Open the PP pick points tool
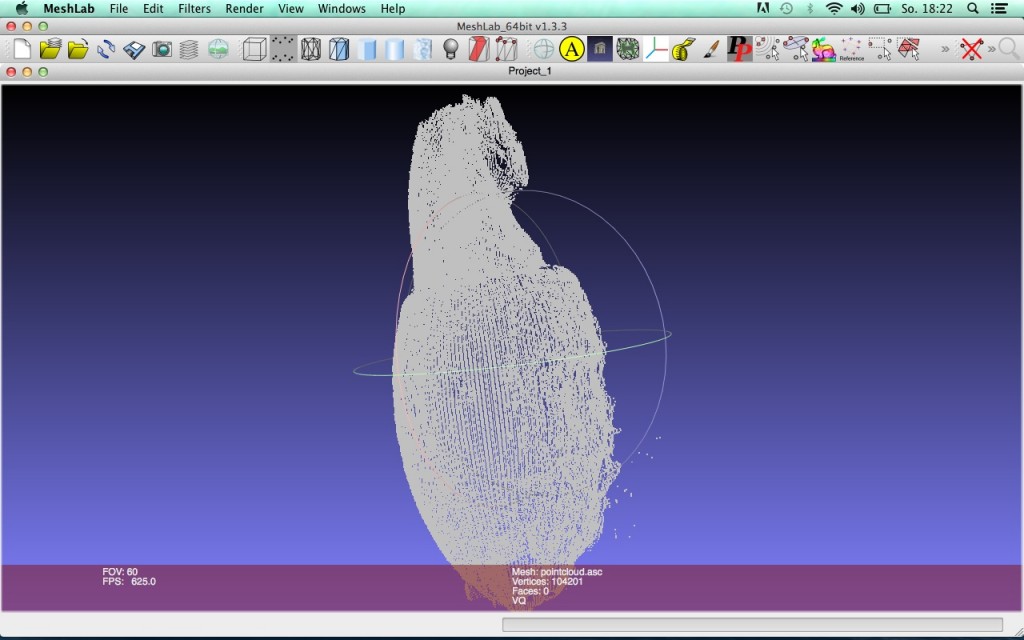Viewport: 1024px width, 640px height. pos(739,49)
